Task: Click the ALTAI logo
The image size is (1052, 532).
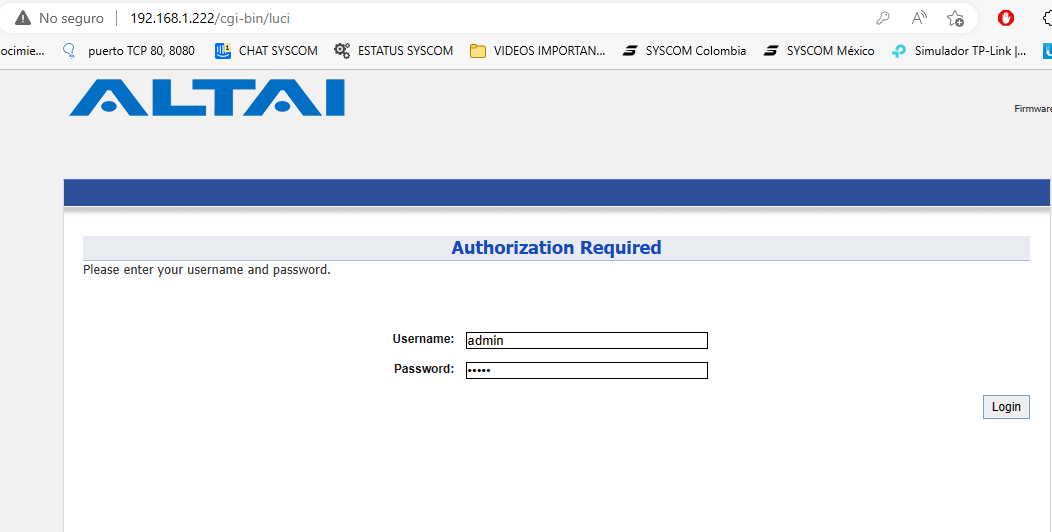Action: (x=207, y=98)
